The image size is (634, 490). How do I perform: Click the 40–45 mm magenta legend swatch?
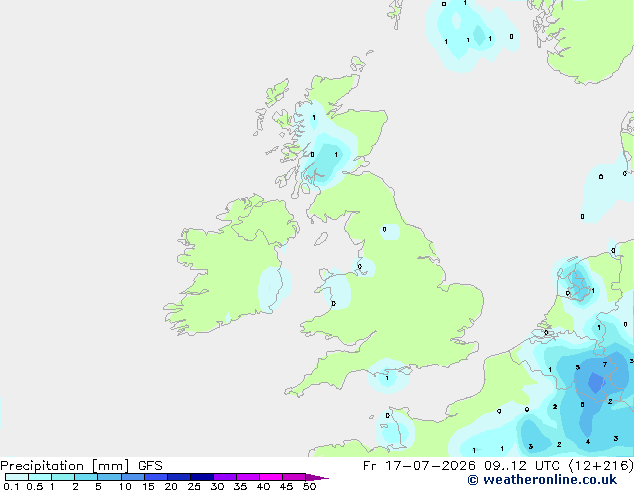click(x=271, y=477)
